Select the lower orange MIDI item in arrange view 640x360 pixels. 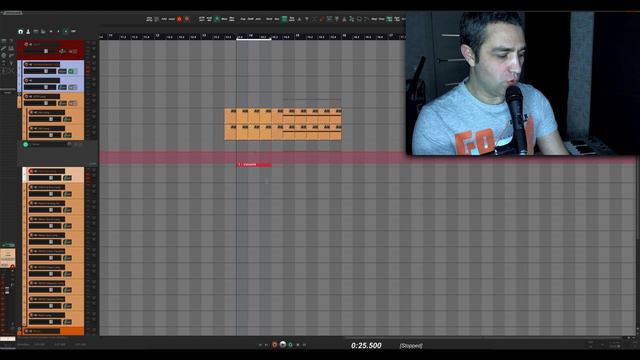pos(283,132)
